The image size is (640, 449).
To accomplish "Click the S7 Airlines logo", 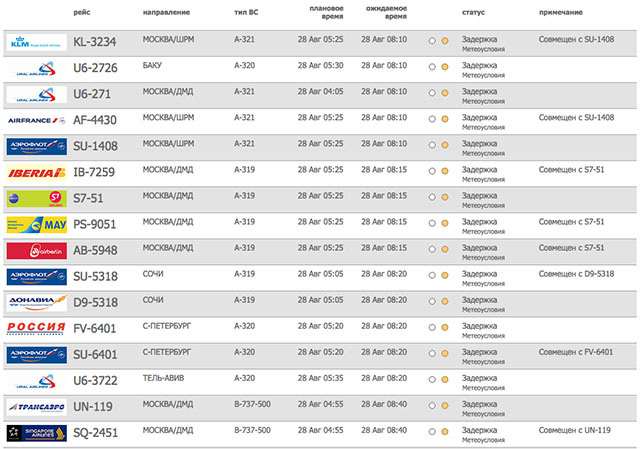I will coord(36,198).
